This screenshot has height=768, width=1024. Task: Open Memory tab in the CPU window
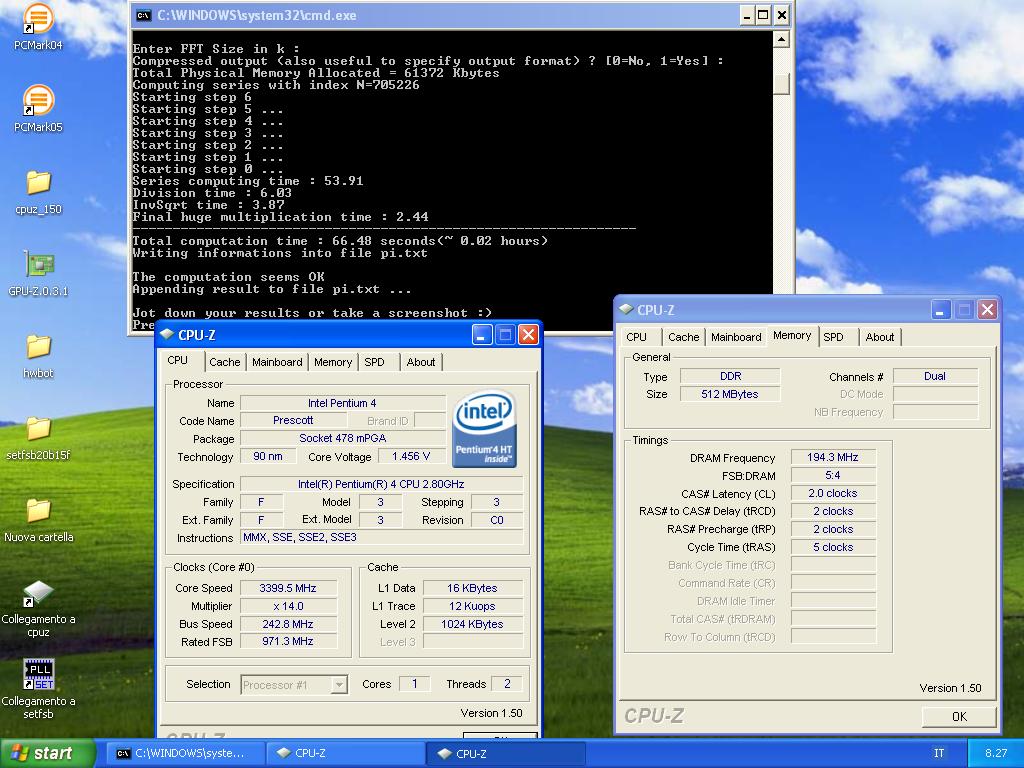point(332,362)
